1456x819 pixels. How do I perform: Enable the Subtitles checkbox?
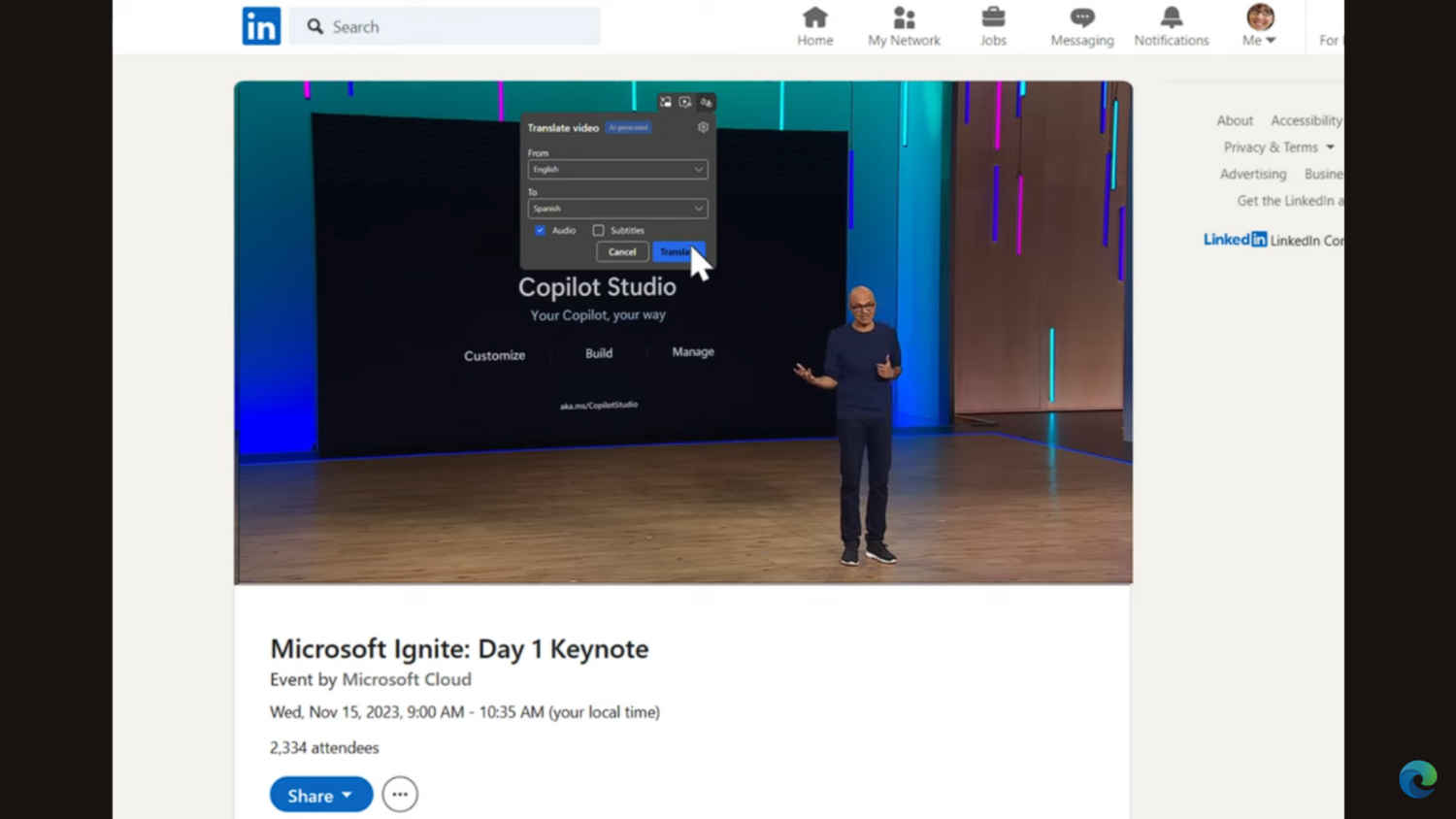(599, 230)
